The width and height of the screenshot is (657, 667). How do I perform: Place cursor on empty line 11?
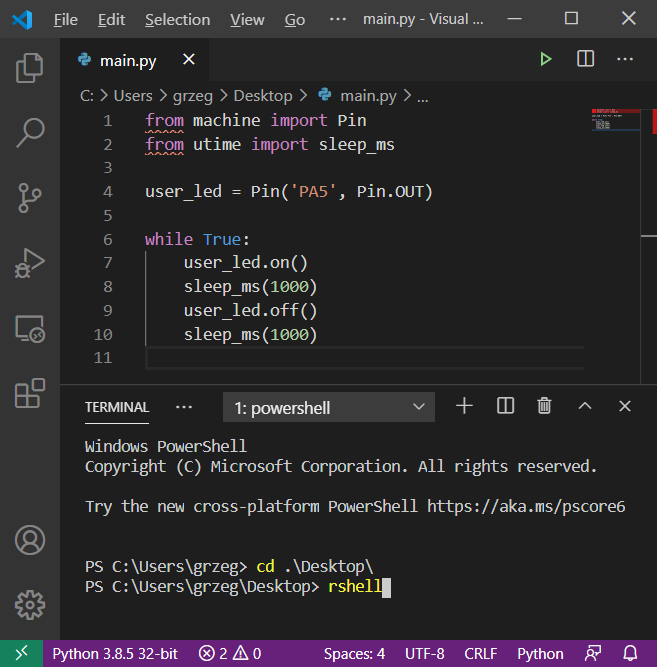[364, 357]
